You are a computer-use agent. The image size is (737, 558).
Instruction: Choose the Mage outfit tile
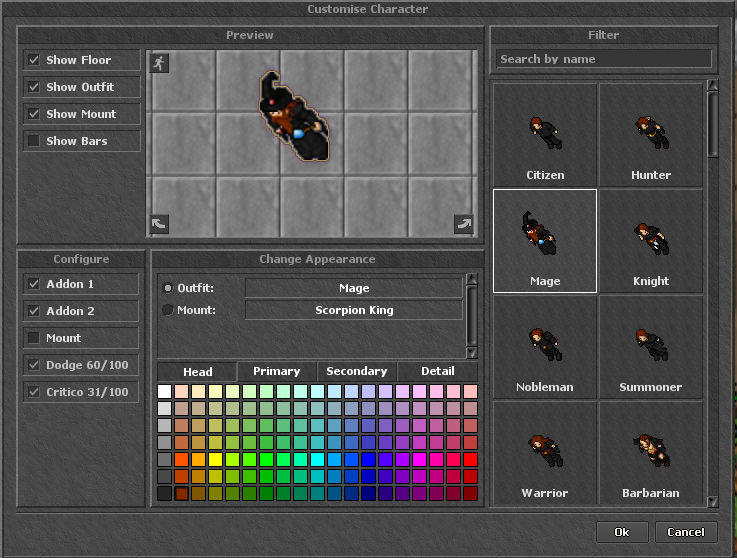(x=545, y=241)
